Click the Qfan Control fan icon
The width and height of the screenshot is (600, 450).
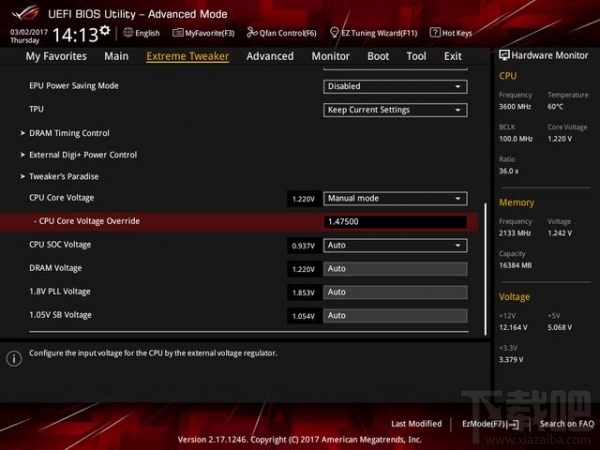[252, 33]
